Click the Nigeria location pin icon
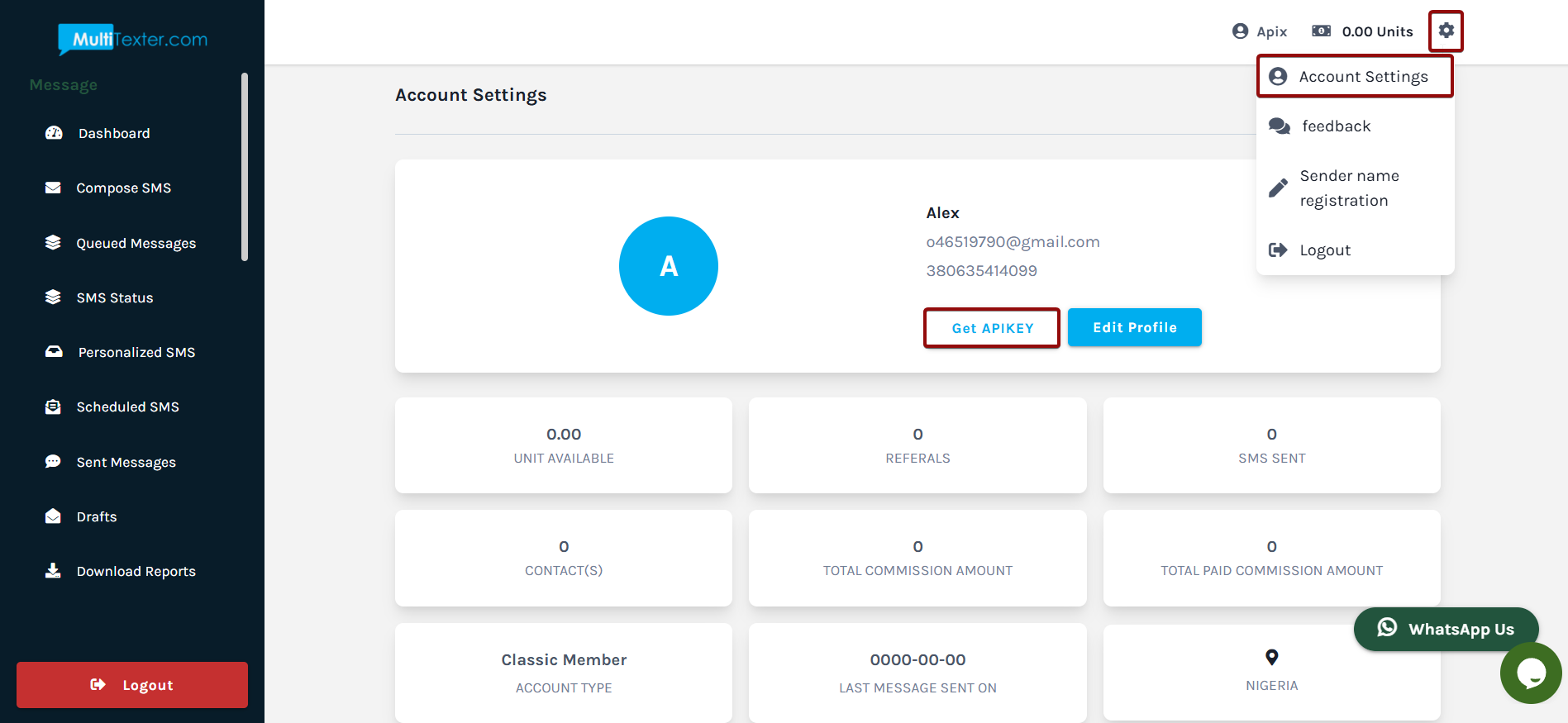The height and width of the screenshot is (723, 1568). (x=1271, y=658)
